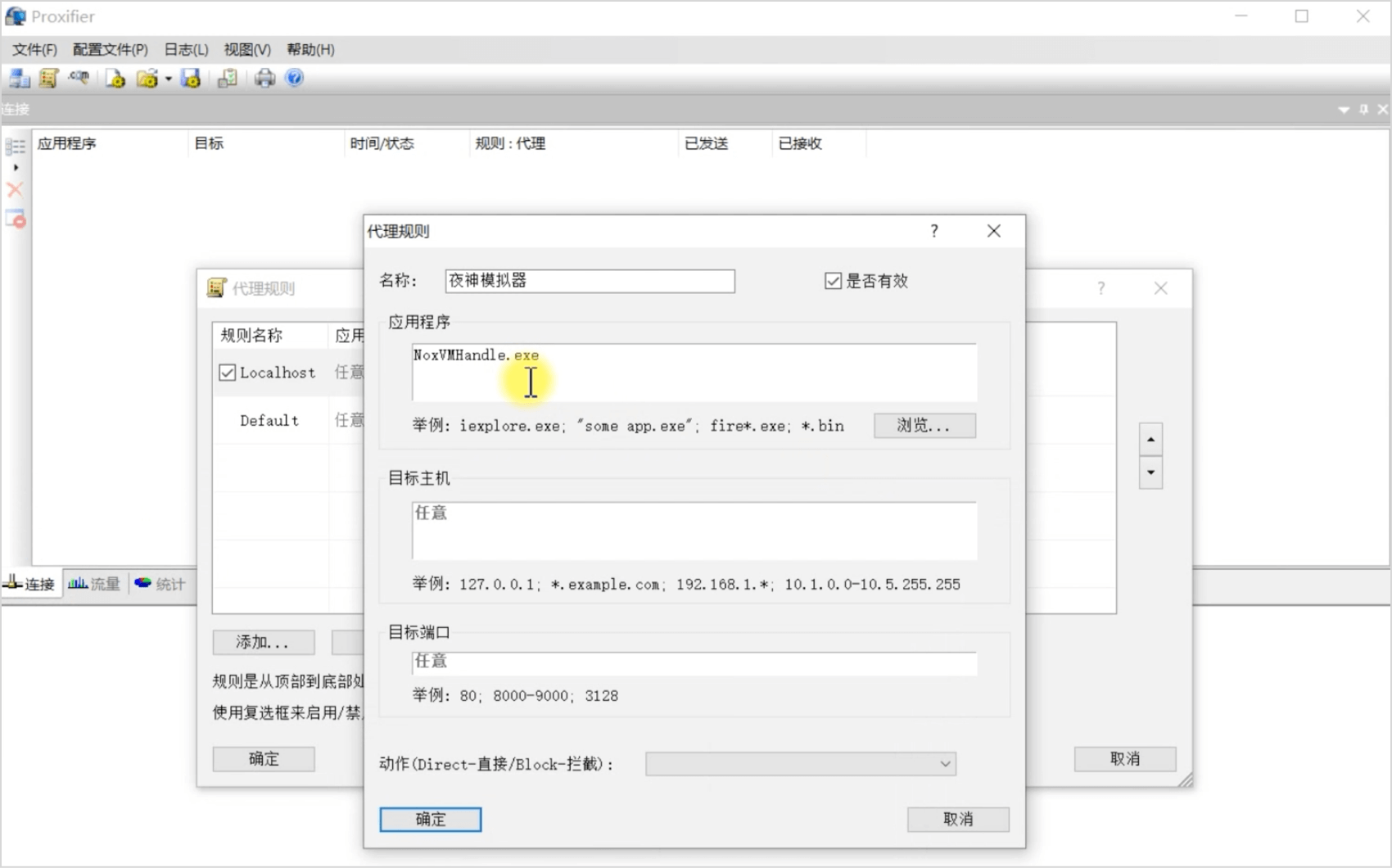Confirm front dialog with 确定 button
Image resolution: width=1392 pixels, height=868 pixels.
coord(431,819)
